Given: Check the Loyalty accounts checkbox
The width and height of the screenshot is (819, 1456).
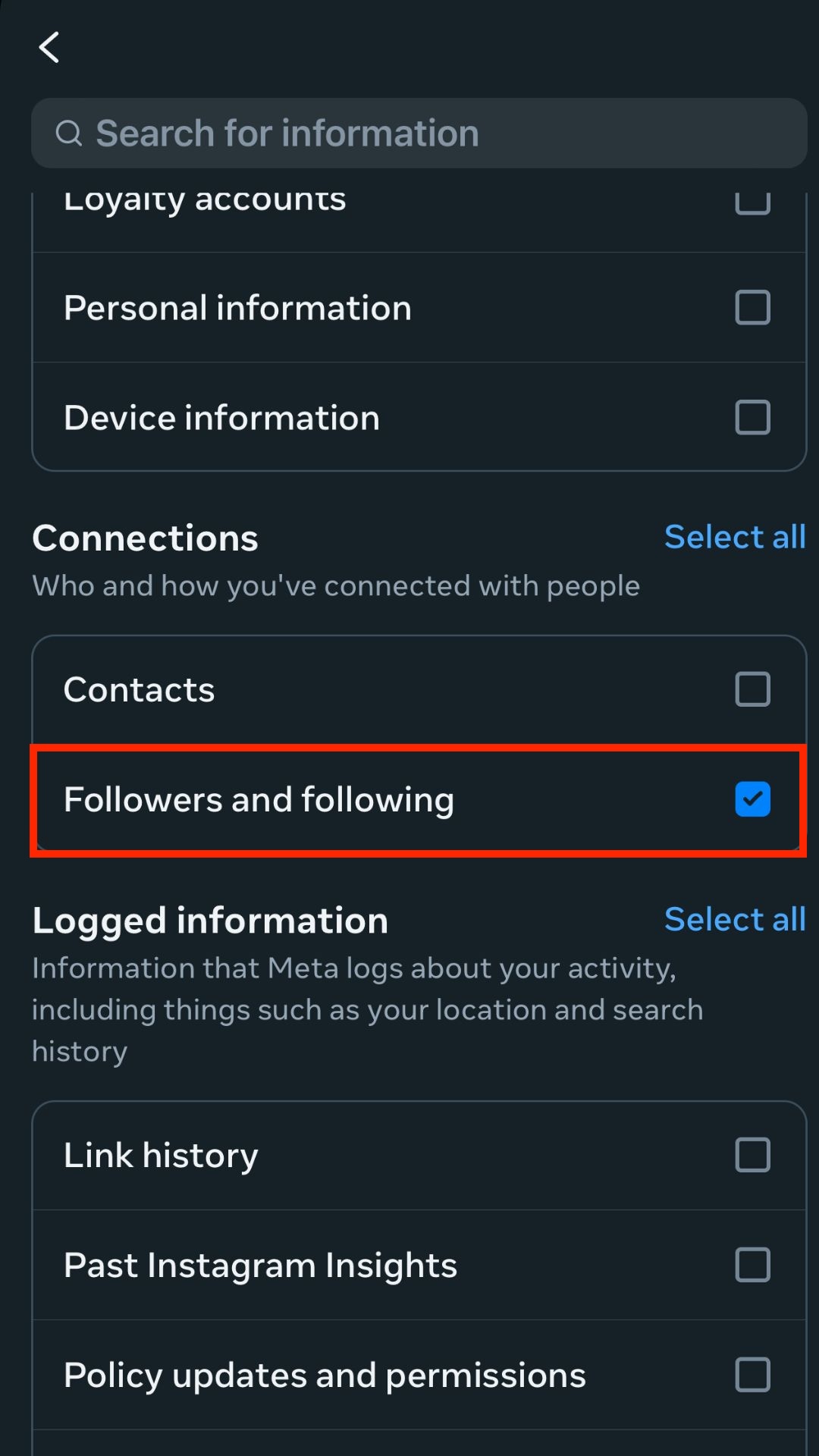Looking at the screenshot, I should click(x=752, y=202).
